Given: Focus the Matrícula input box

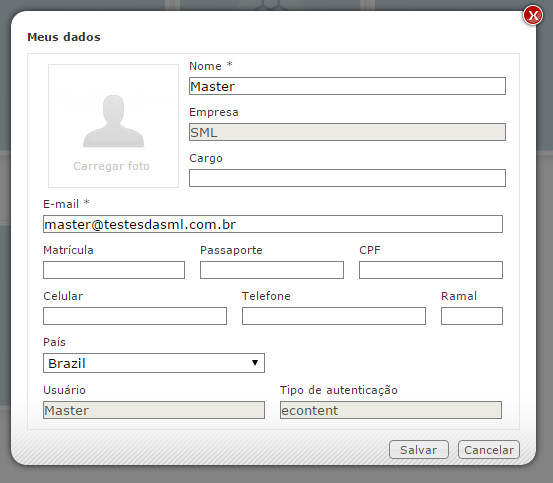Looking at the screenshot, I should point(114,270).
